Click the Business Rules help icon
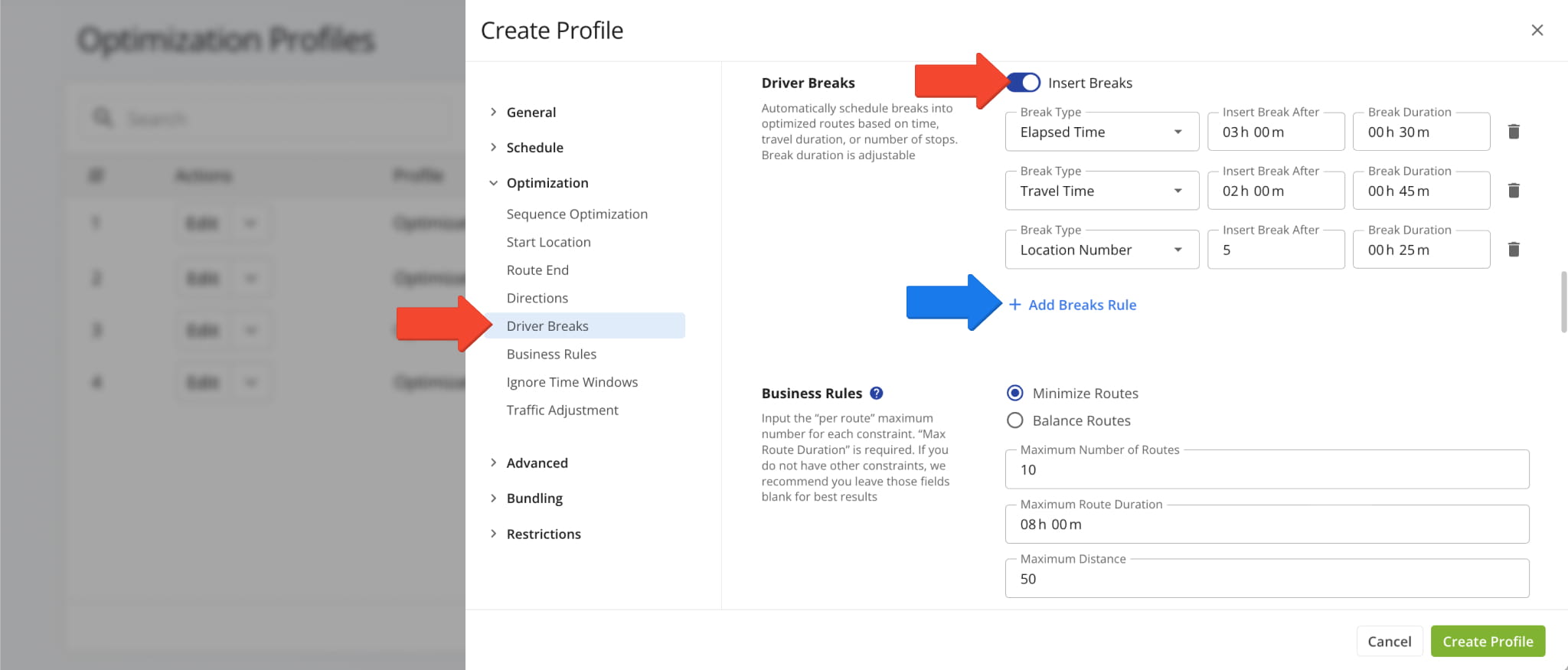Viewport: 1568px width, 670px height. pyautogui.click(x=877, y=393)
